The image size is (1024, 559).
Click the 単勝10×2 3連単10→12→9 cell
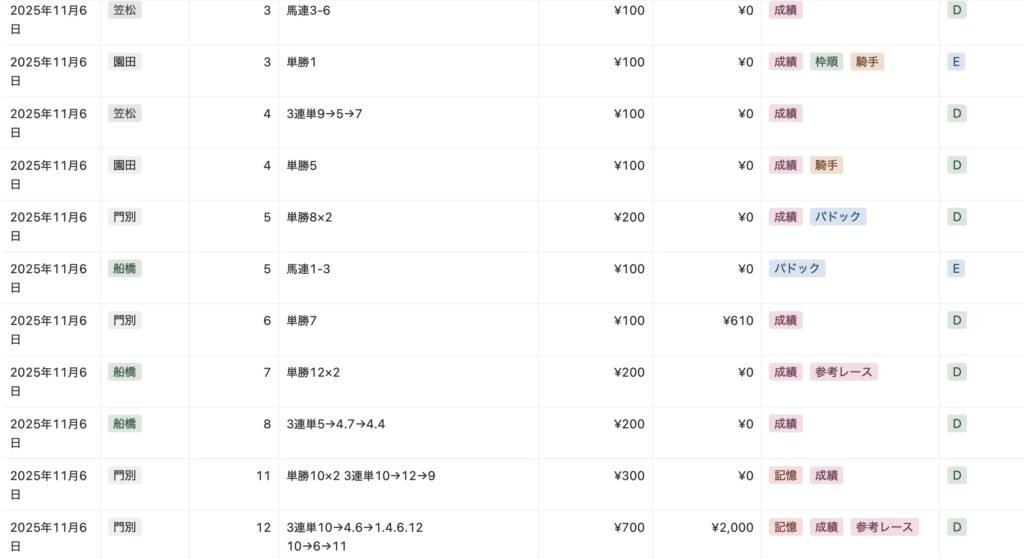click(x=360, y=475)
